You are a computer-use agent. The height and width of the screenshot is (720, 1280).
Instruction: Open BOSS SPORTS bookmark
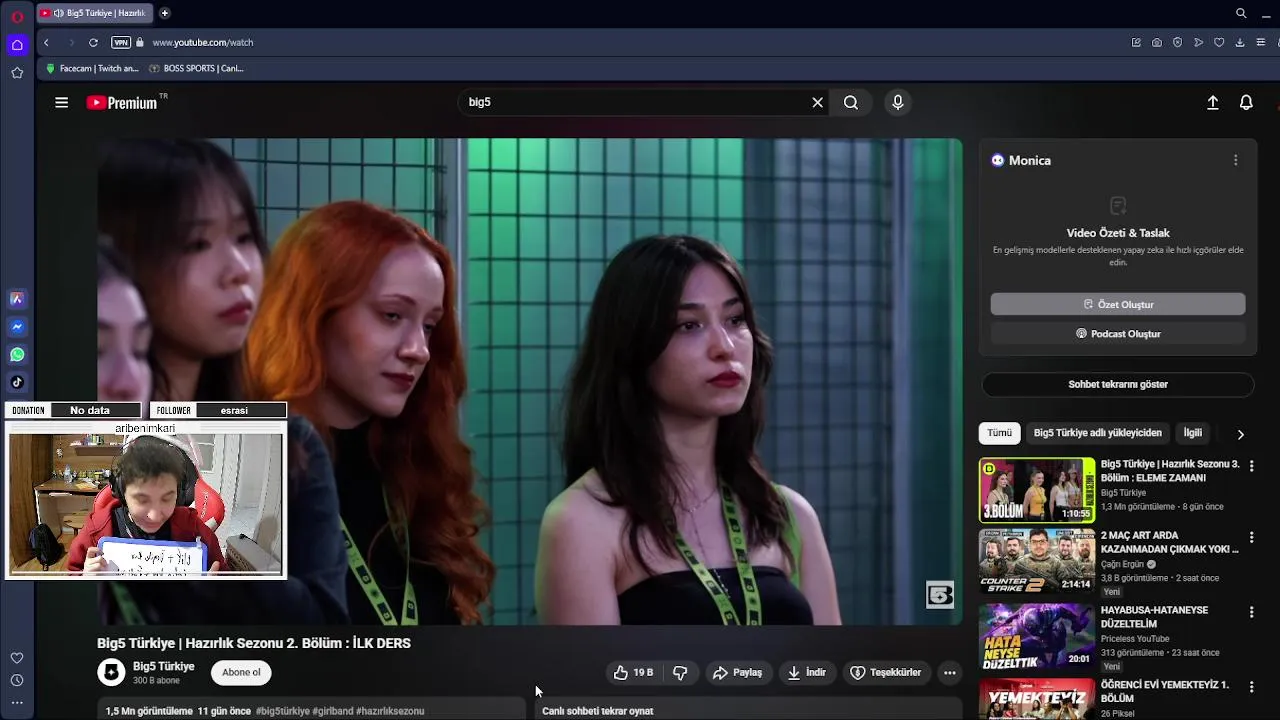(196, 69)
